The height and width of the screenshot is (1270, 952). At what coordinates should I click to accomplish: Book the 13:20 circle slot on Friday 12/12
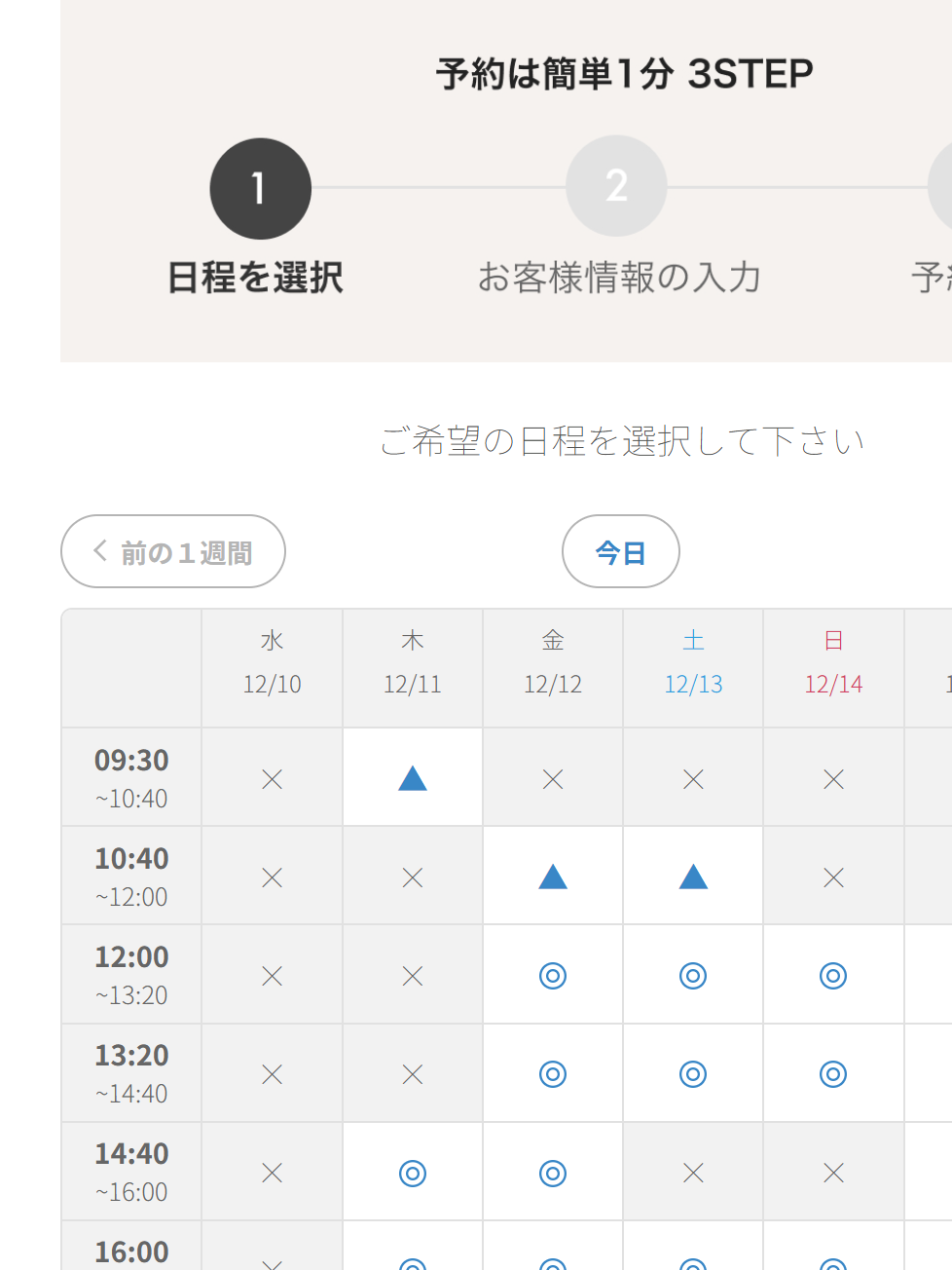pyautogui.click(x=553, y=1073)
